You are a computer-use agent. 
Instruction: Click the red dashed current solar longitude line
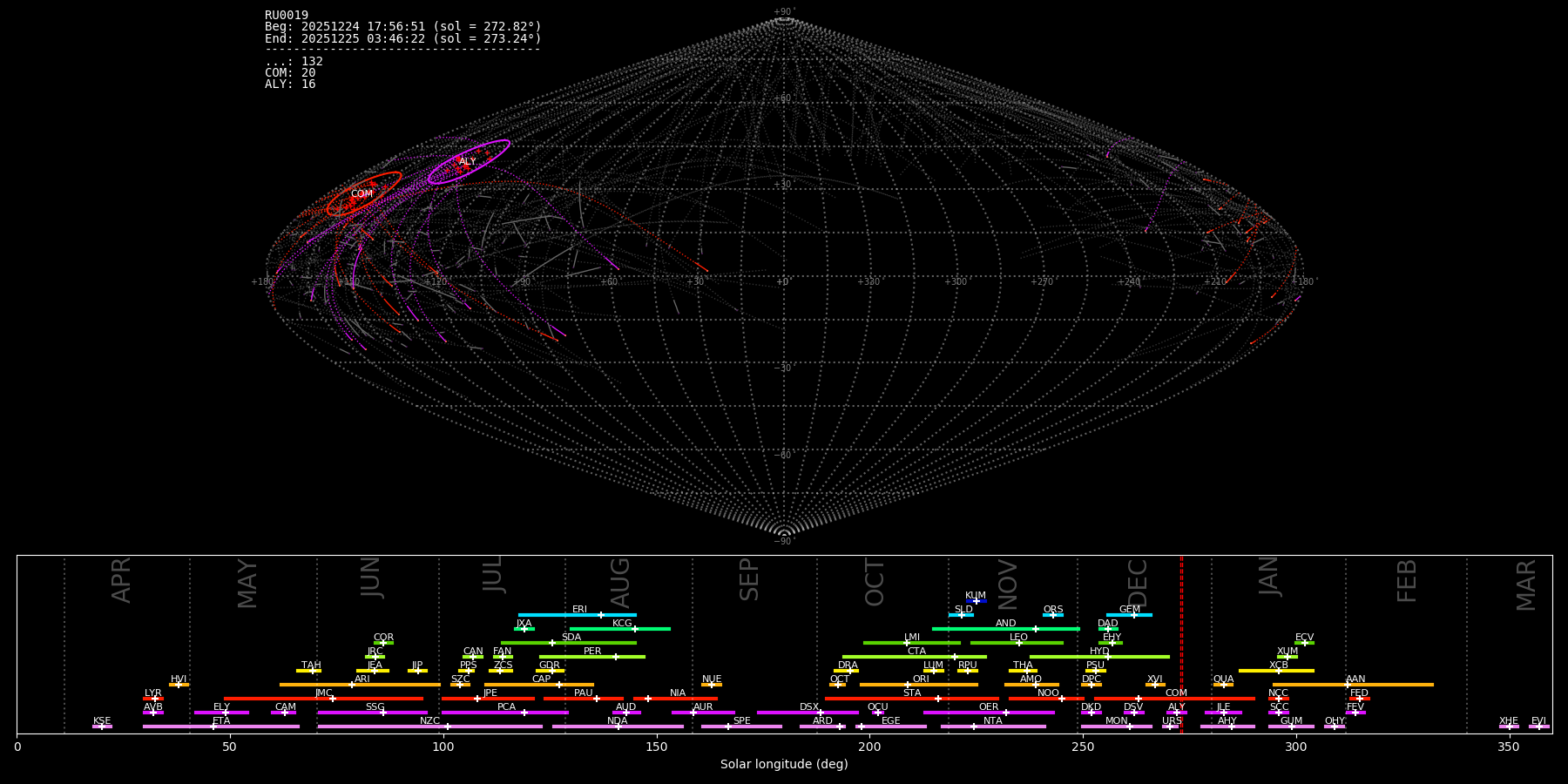click(x=1181, y=645)
